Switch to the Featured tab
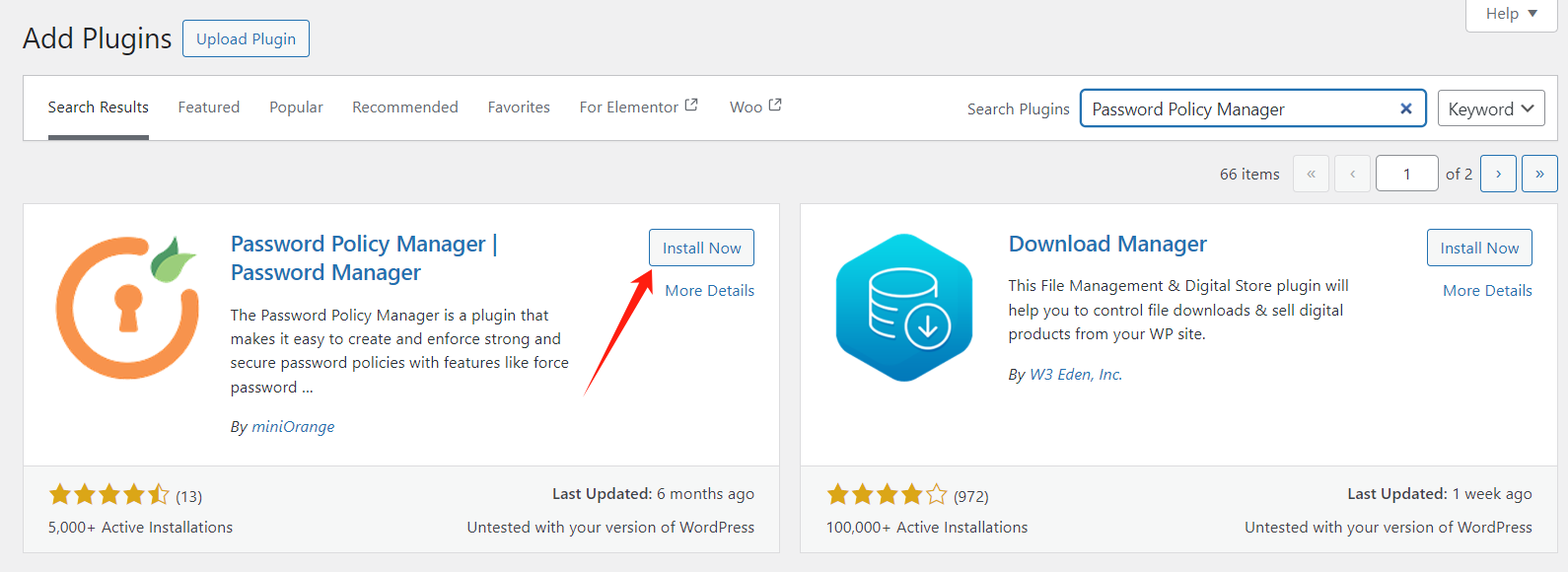Screen dimensions: 1568x572 [x=209, y=107]
